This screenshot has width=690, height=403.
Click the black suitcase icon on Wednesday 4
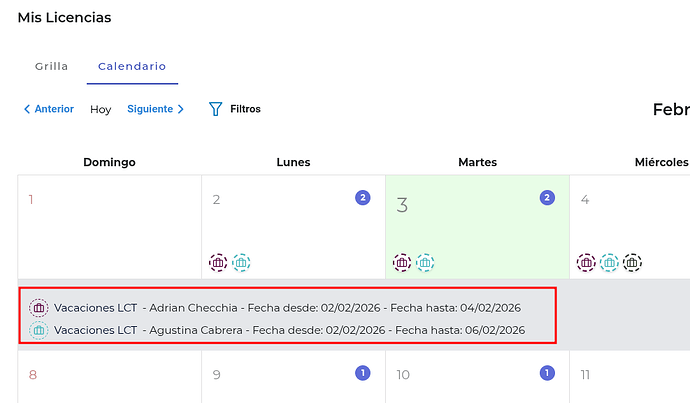(632, 262)
